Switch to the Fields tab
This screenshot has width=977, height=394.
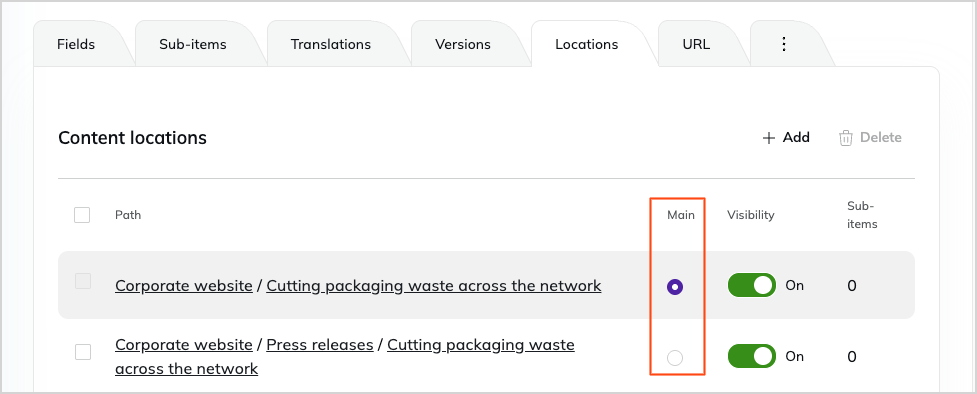click(76, 44)
